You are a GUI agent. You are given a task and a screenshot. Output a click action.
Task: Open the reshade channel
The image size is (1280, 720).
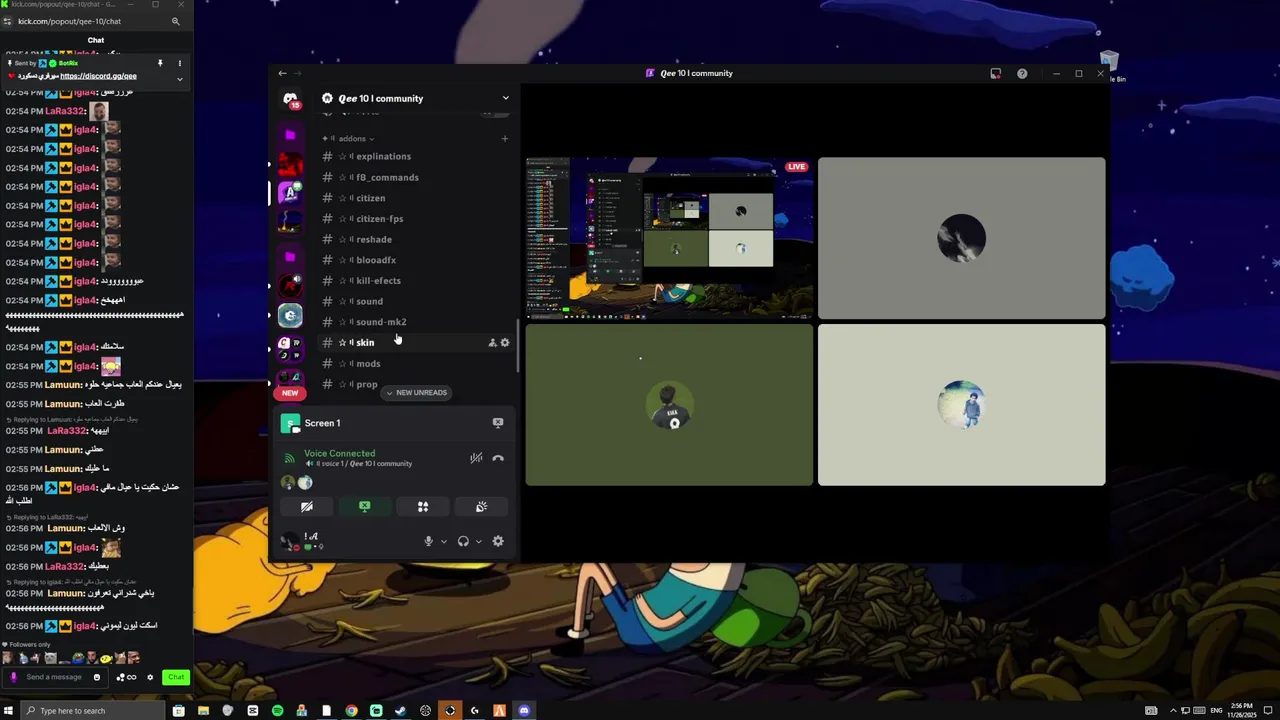pyautogui.click(x=416, y=239)
